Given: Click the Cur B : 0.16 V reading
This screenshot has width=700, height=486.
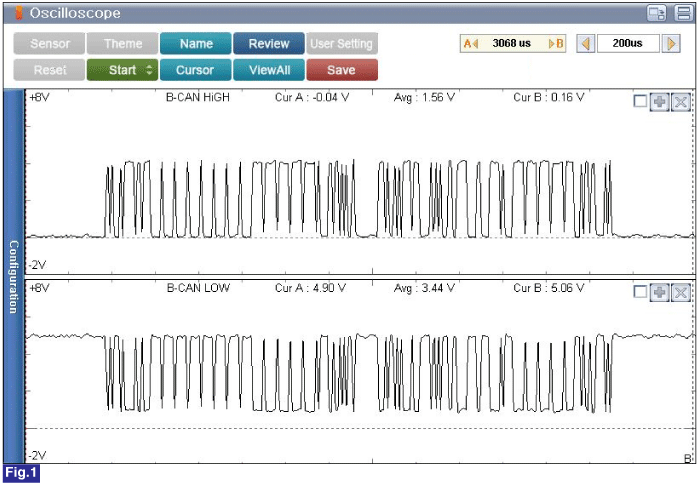Looking at the screenshot, I should pyautogui.click(x=549, y=97).
